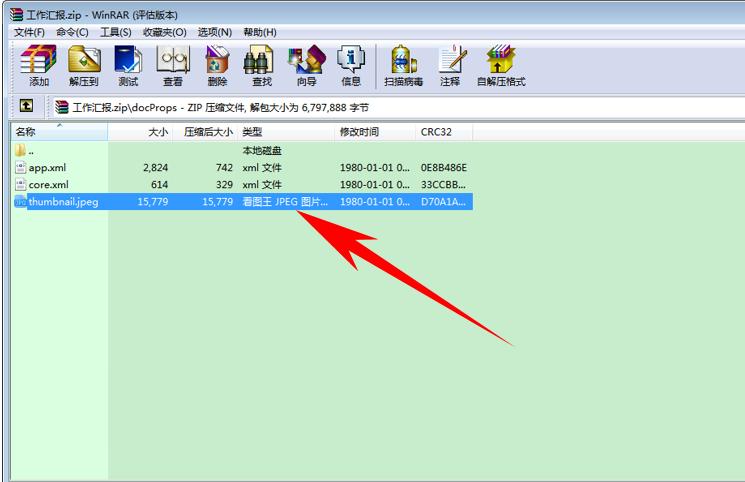Viewport: 745px width, 482px height.
Task: Open the 帮助(H) menu
Action: (260, 32)
